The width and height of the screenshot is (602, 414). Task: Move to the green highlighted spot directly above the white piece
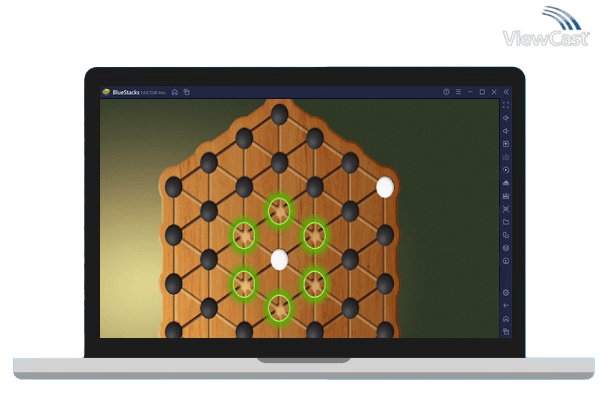279,211
